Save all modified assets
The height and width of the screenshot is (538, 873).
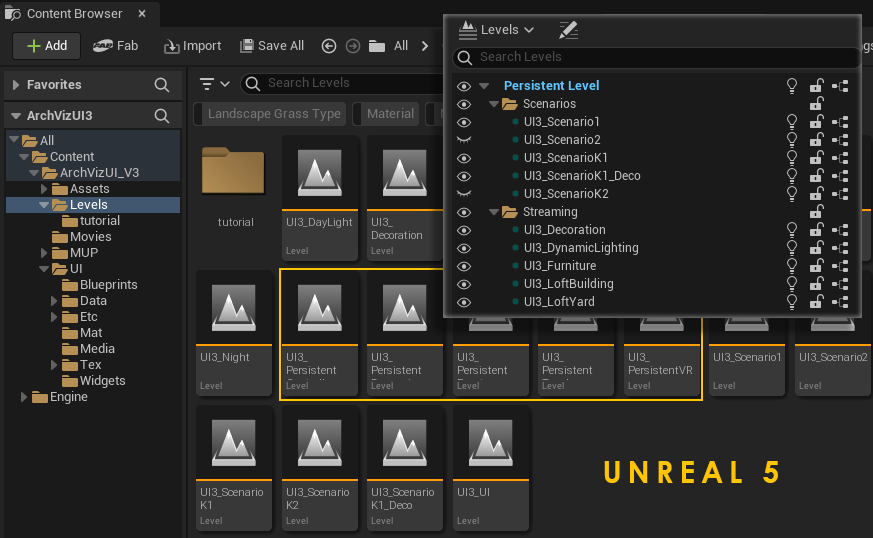[x=272, y=46]
